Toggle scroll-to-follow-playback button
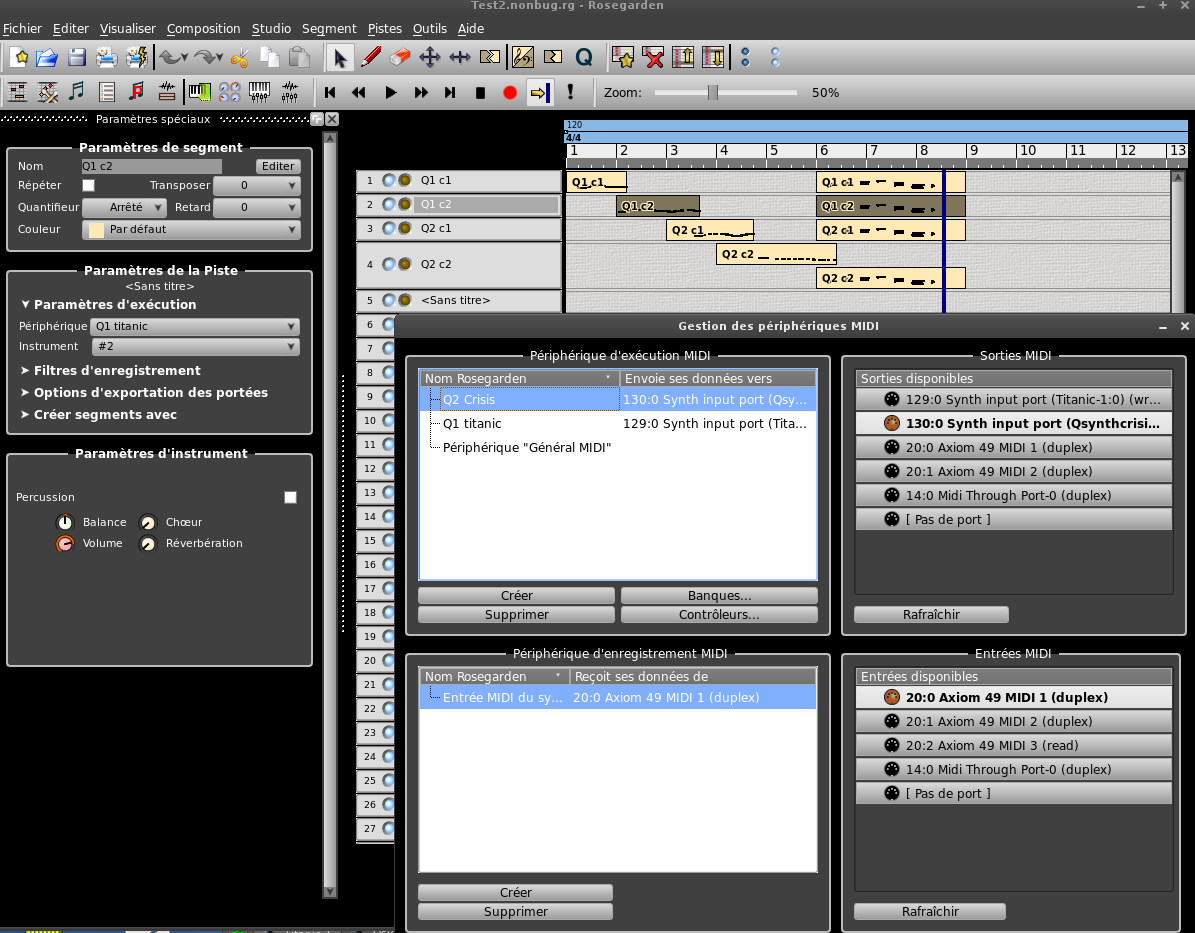Image resolution: width=1195 pixels, height=933 pixels. [540, 92]
